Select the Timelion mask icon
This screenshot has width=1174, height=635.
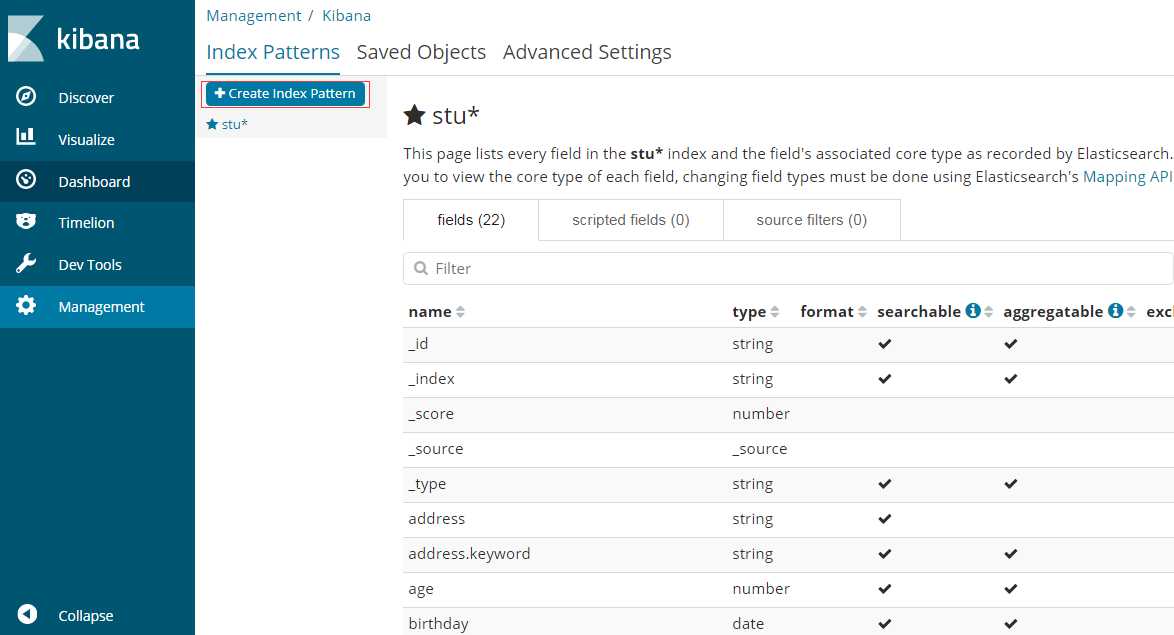pos(26,221)
